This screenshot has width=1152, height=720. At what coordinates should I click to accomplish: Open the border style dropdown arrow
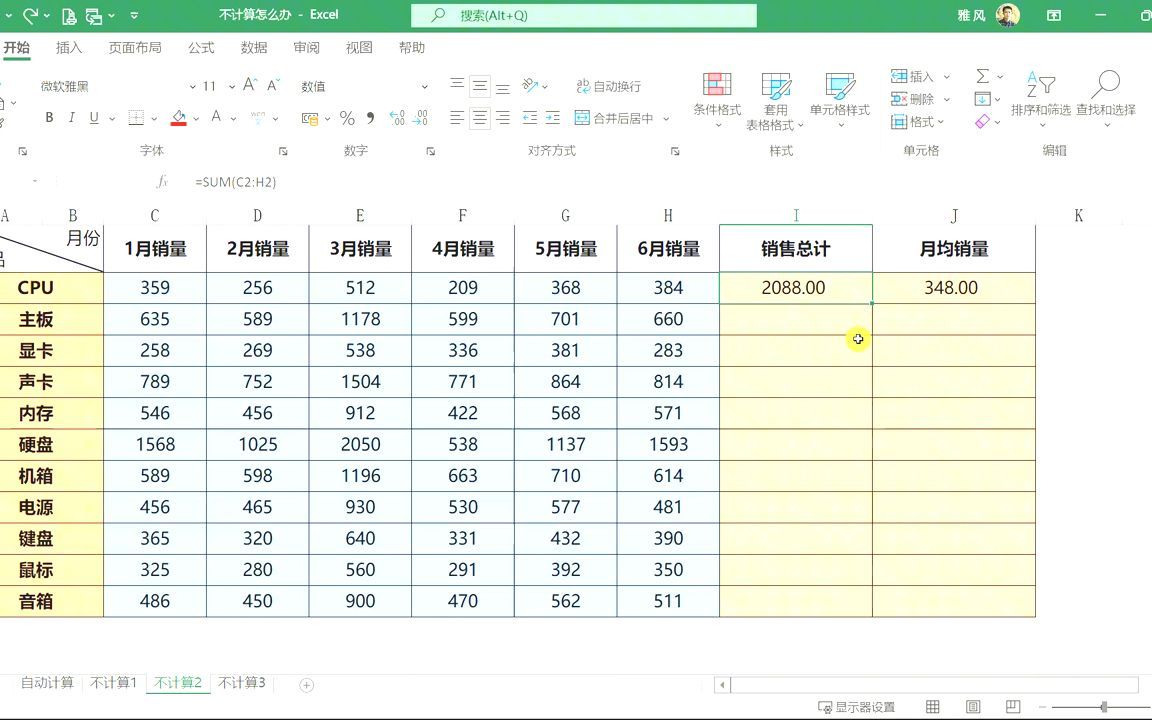[x=155, y=117]
